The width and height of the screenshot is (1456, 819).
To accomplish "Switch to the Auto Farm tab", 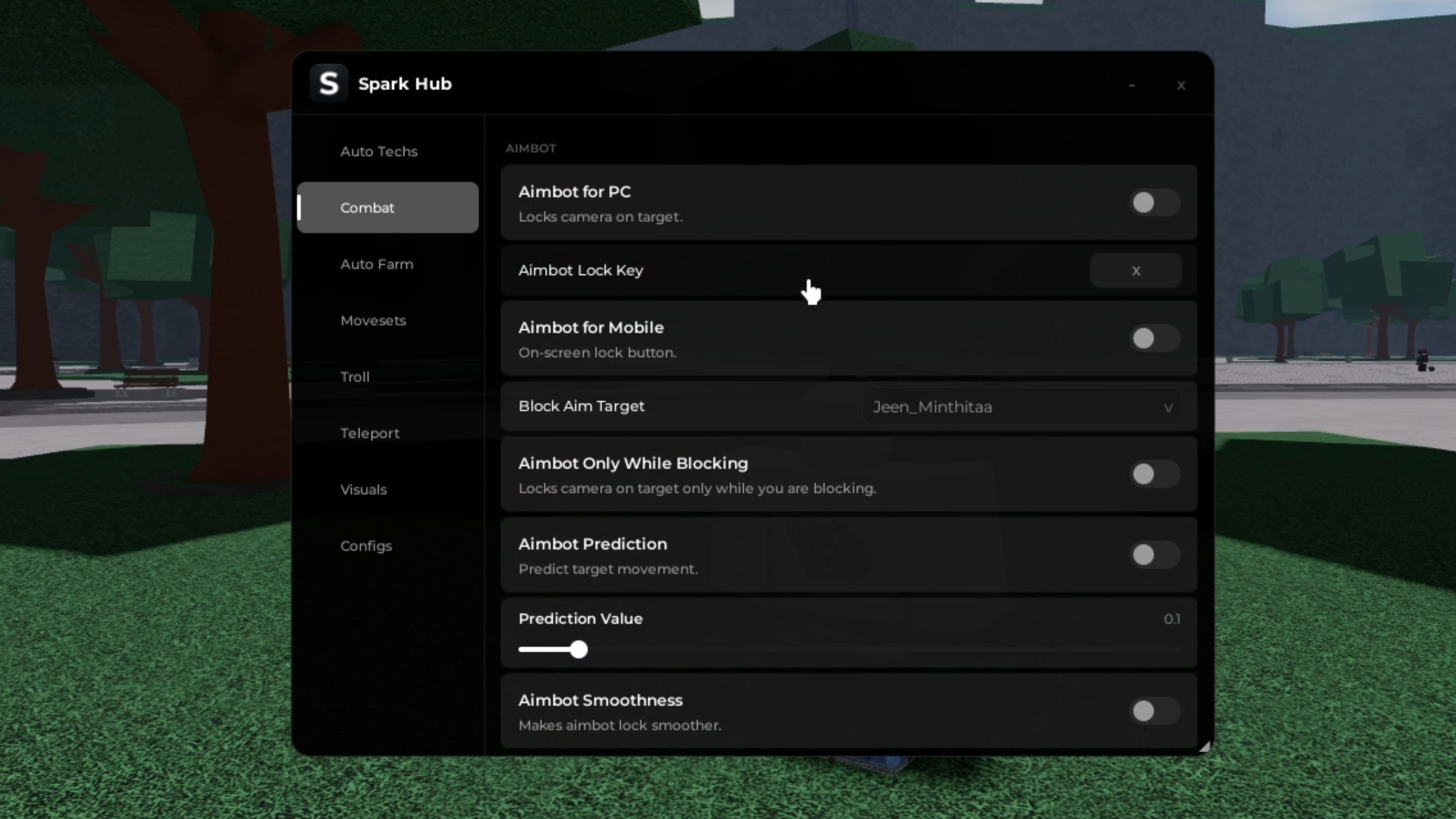I will pos(388,264).
